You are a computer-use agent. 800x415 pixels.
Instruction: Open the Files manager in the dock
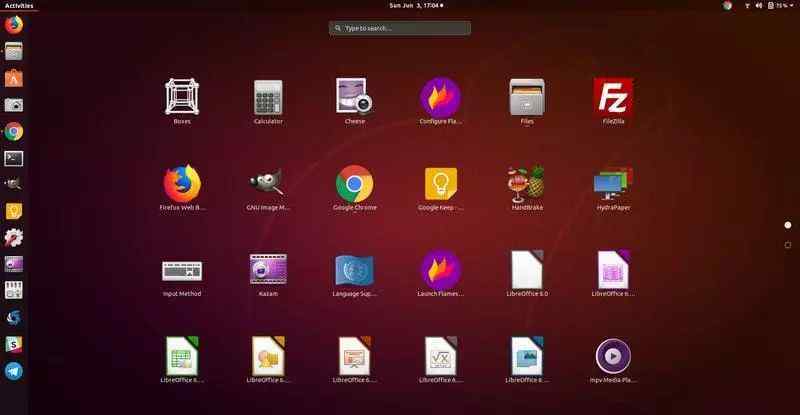(x=14, y=52)
